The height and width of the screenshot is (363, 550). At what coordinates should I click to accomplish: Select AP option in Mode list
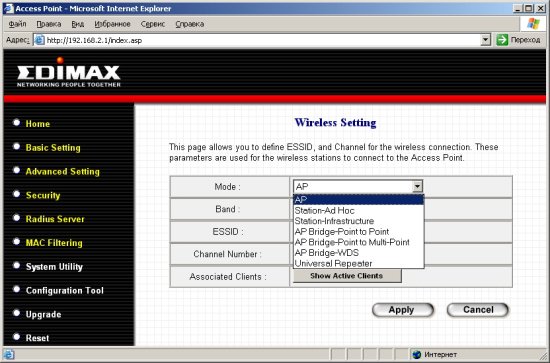[358, 200]
